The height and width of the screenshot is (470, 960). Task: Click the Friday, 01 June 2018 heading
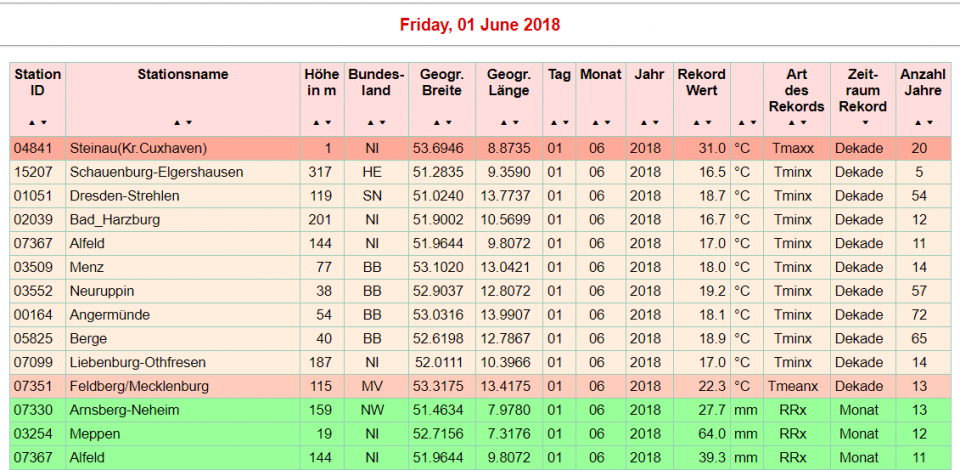tap(480, 24)
